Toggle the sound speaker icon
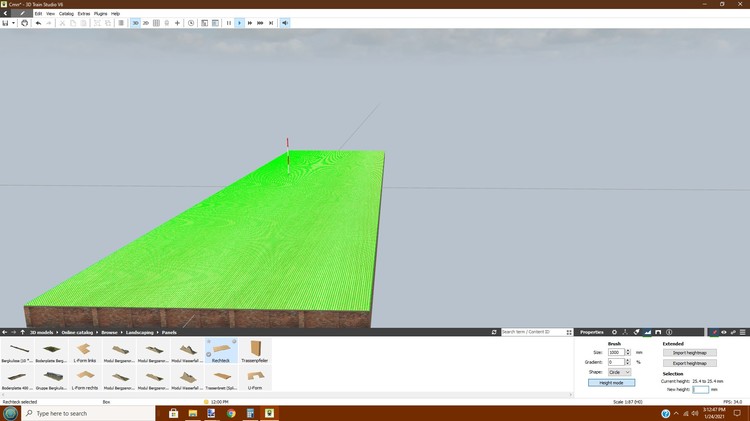 point(285,23)
